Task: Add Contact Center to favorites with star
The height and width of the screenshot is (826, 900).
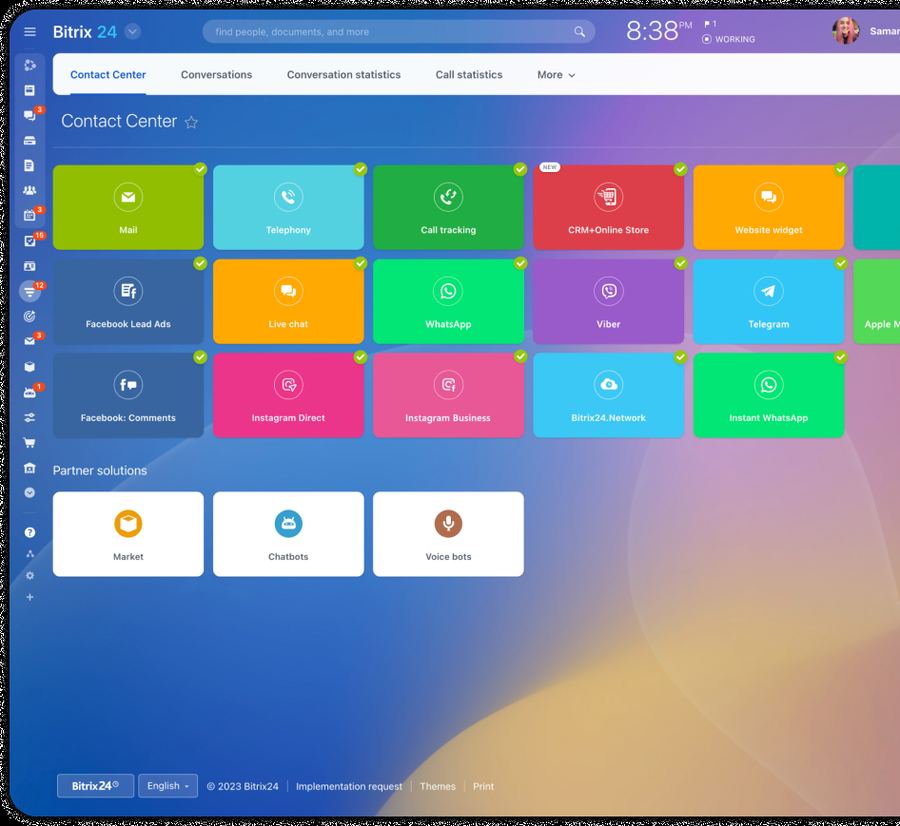Action: pos(191,122)
